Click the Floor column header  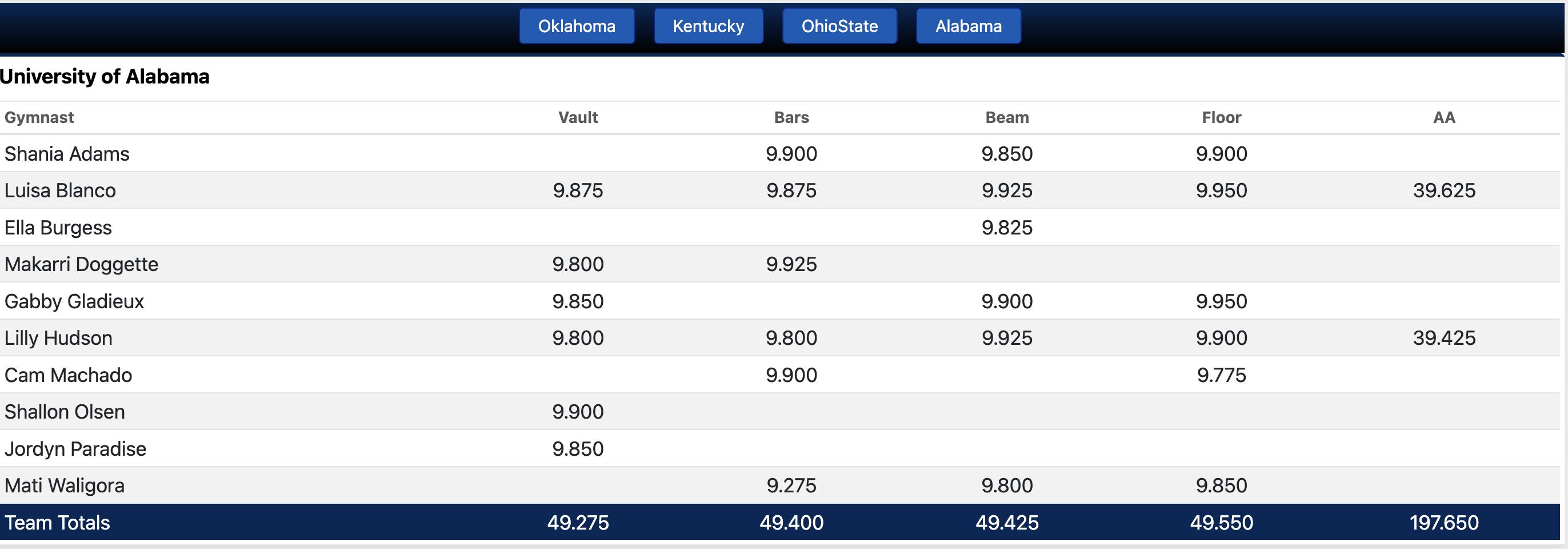click(x=1221, y=117)
